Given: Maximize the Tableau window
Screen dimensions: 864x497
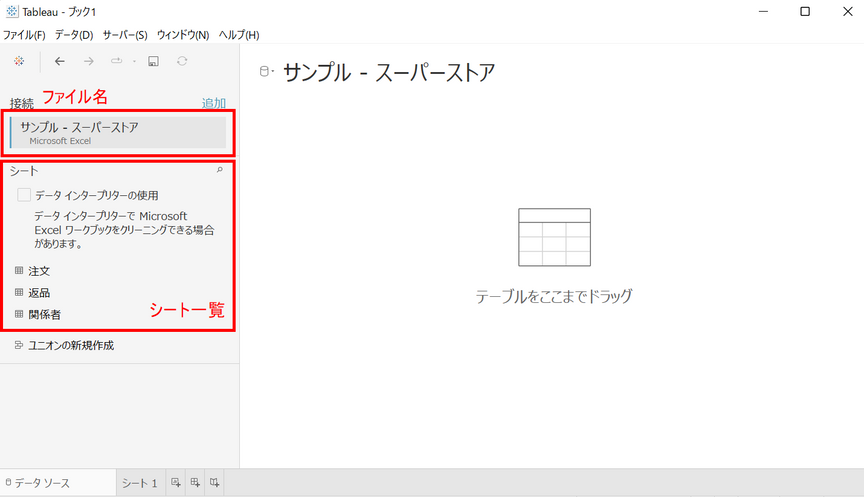Looking at the screenshot, I should coord(805,12).
